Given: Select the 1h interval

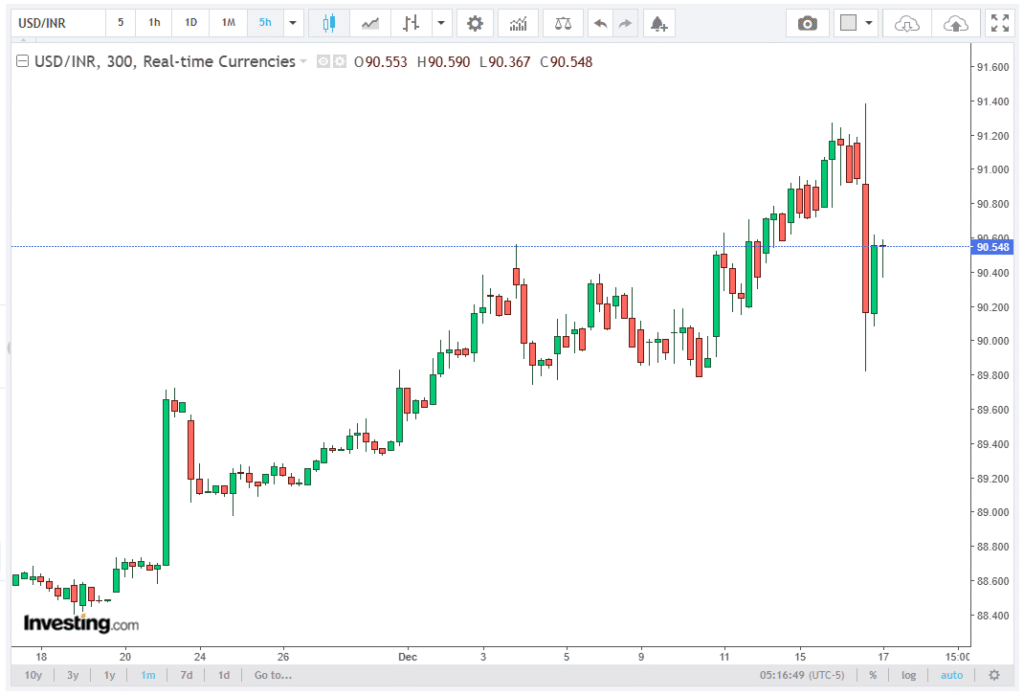Looking at the screenshot, I should point(154,22).
